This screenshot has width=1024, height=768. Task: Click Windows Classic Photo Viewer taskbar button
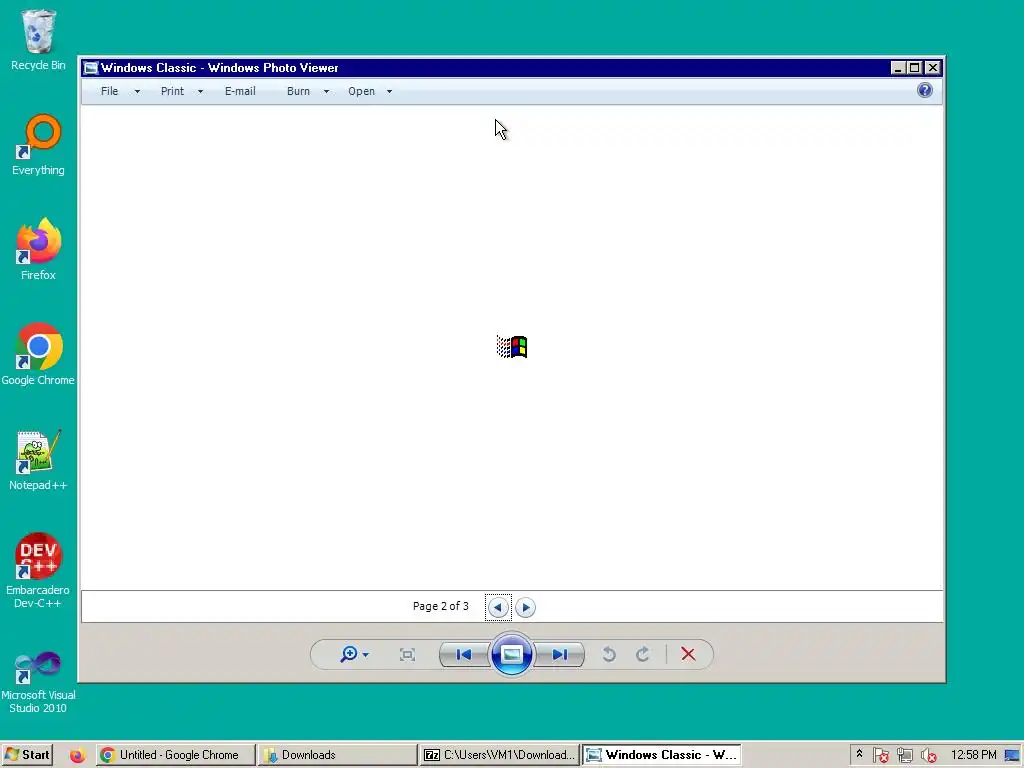(661, 755)
